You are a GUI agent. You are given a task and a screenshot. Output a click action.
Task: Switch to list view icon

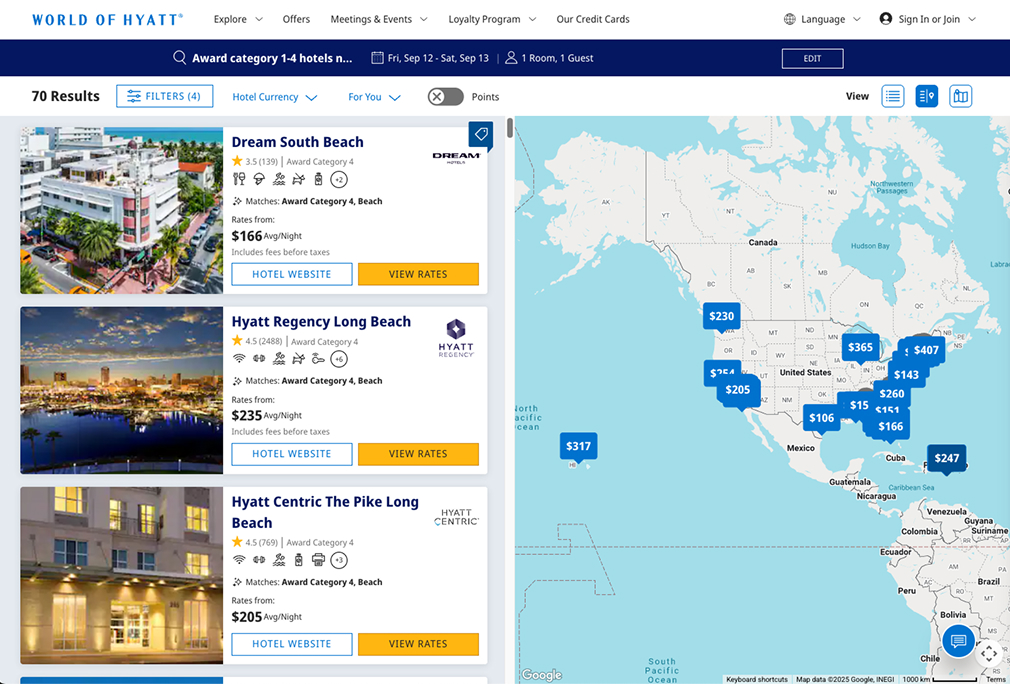pos(893,96)
